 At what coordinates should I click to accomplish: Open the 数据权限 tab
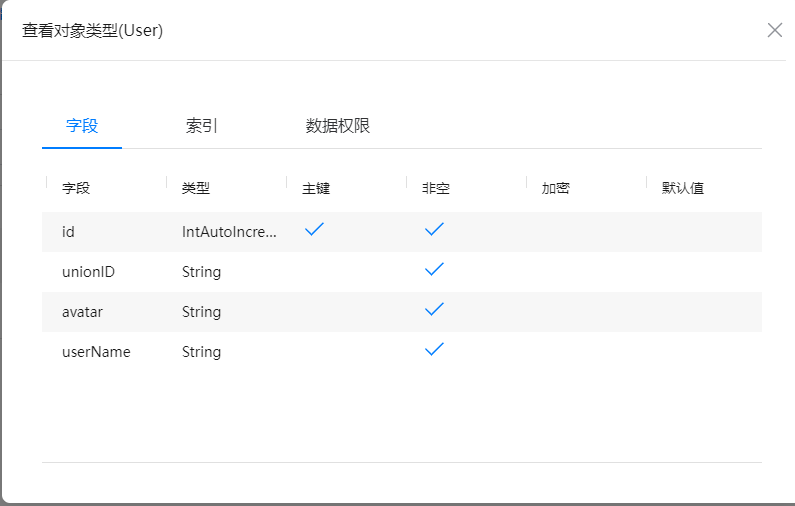tap(338, 126)
